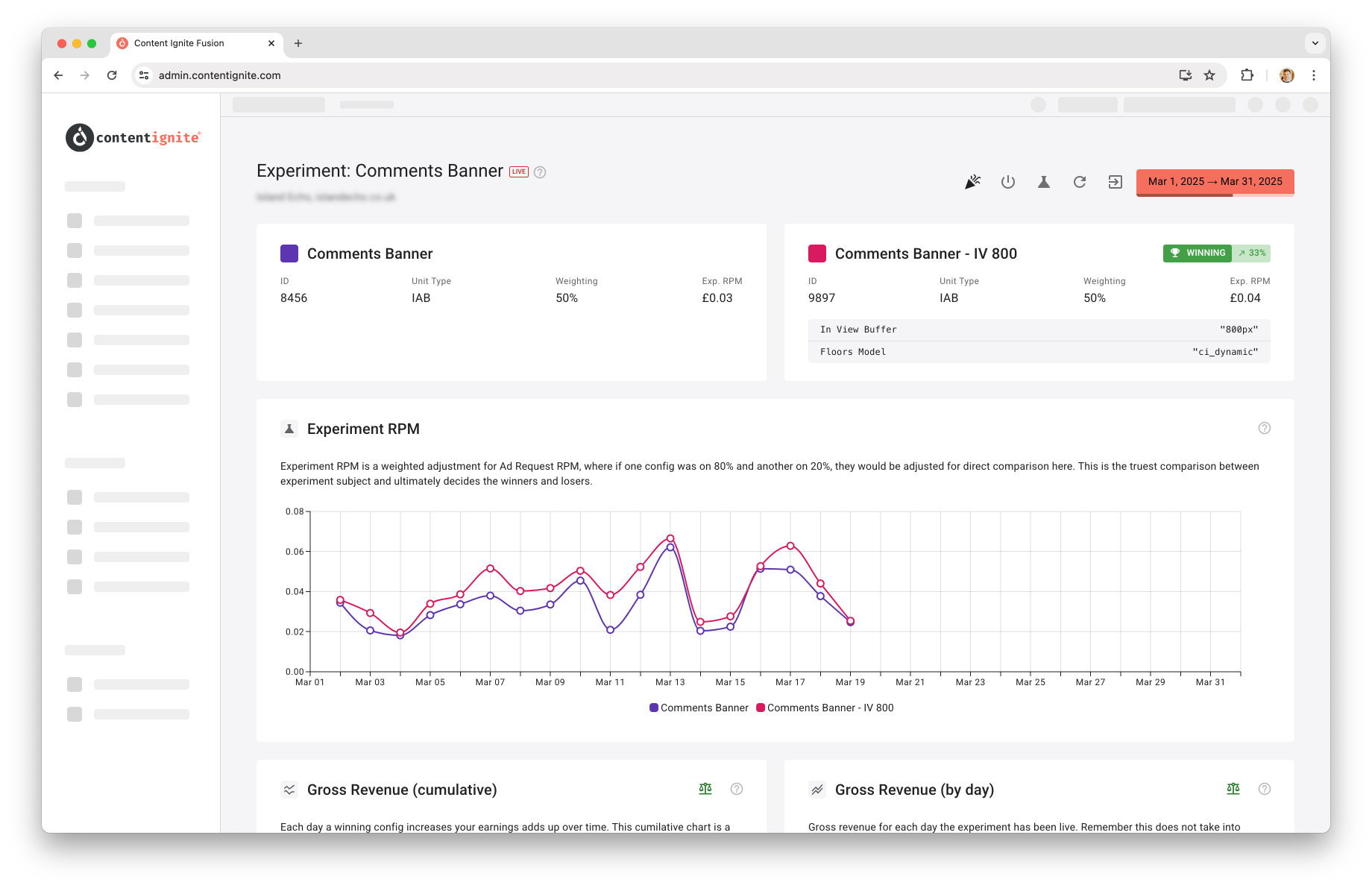Open the Chrome profile avatar

[1287, 75]
